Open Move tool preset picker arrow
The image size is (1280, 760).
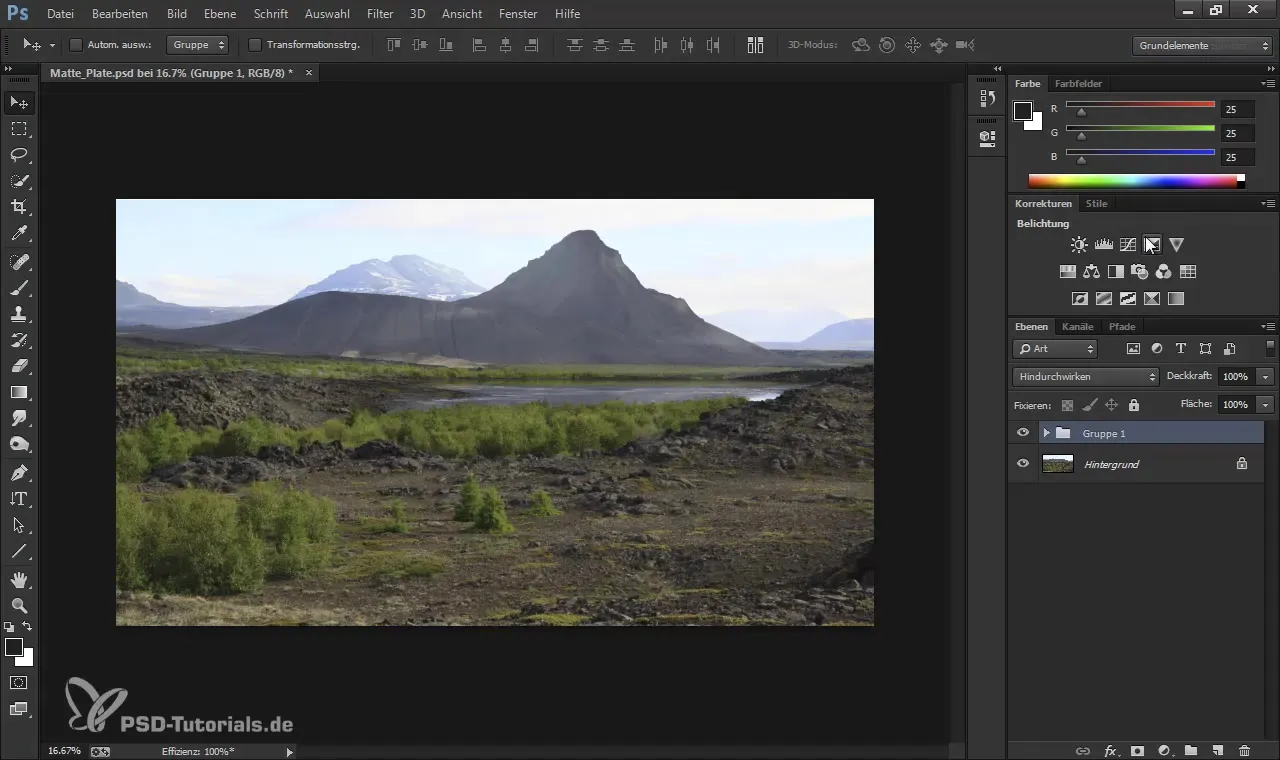click(52, 45)
